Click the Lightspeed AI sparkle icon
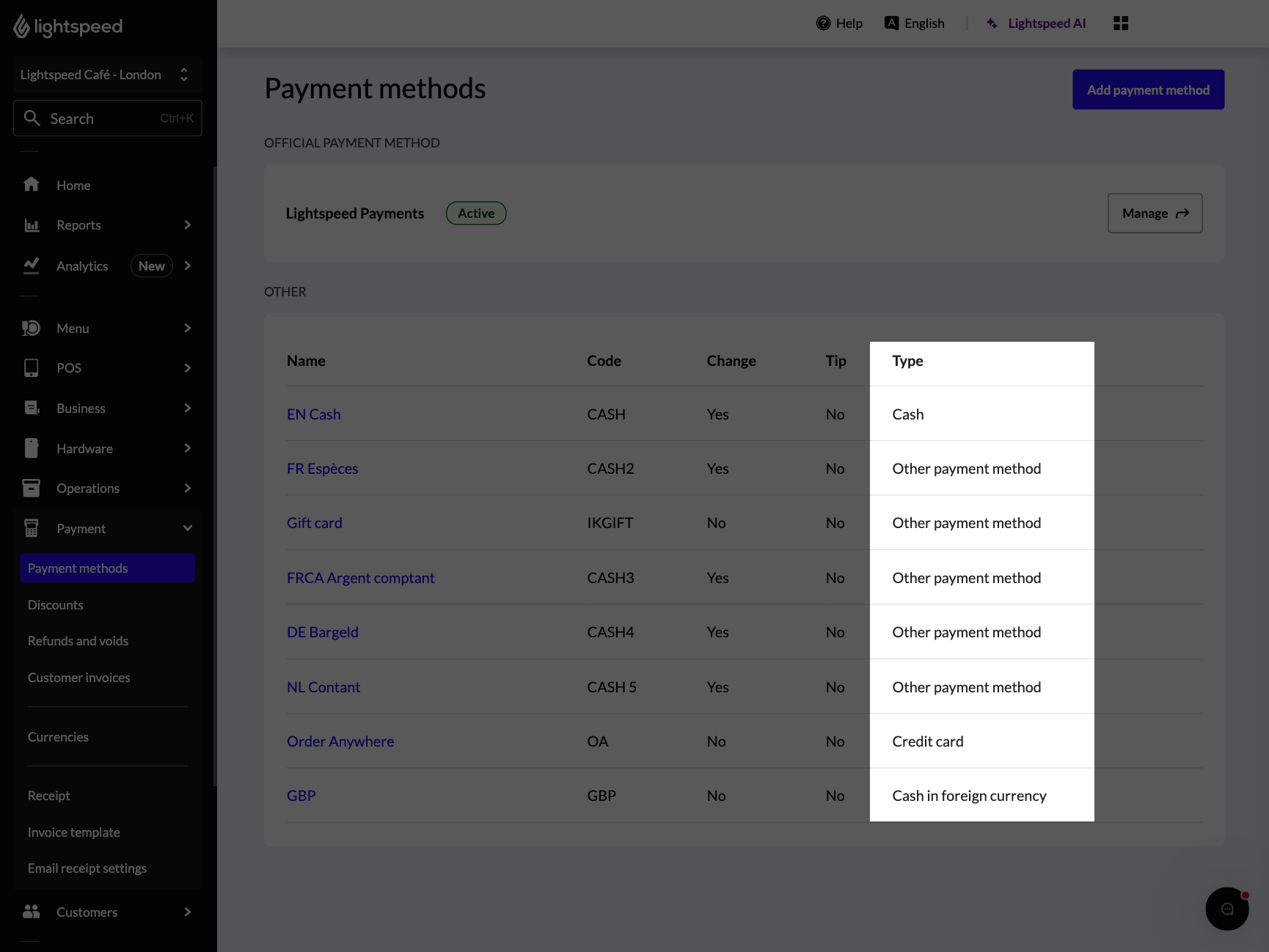This screenshot has width=1269, height=952. pyautogui.click(x=992, y=23)
